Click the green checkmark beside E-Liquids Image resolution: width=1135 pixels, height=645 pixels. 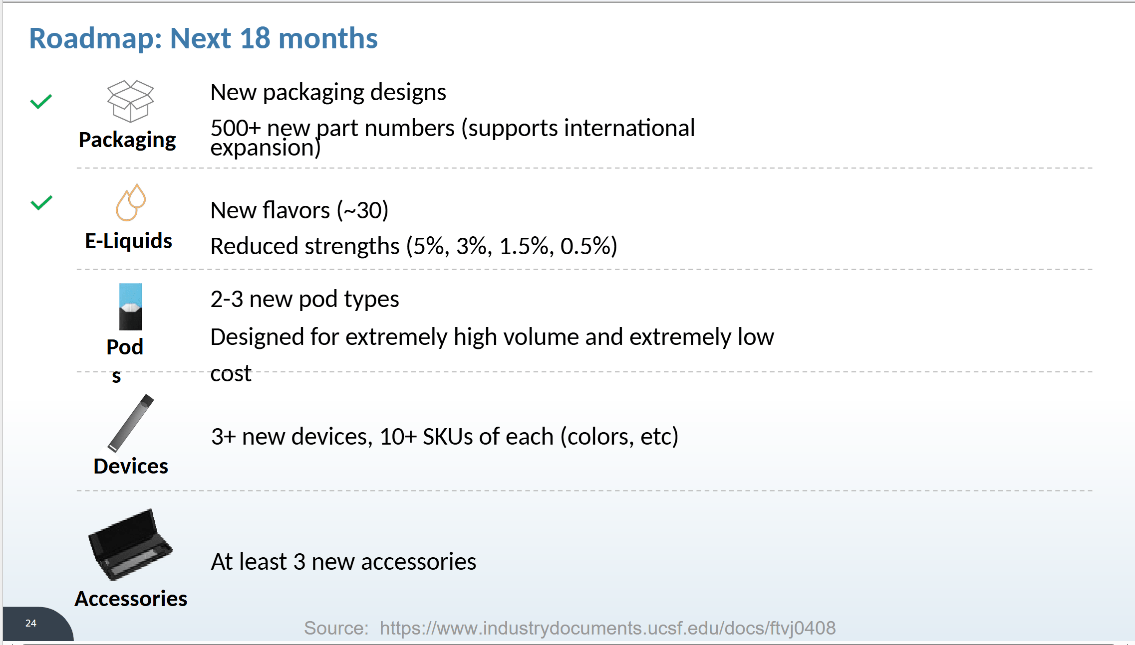tap(41, 203)
